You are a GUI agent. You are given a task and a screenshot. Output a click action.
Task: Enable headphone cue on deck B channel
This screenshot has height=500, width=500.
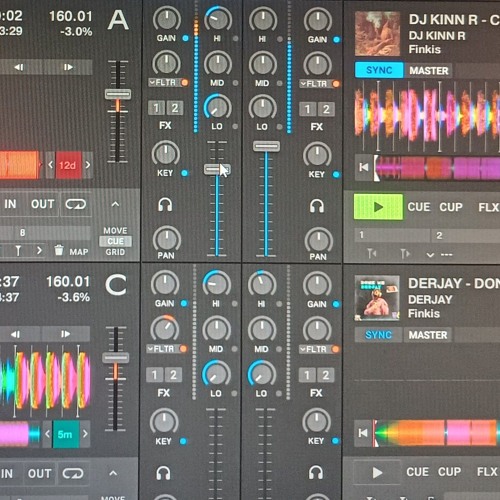coord(317,206)
